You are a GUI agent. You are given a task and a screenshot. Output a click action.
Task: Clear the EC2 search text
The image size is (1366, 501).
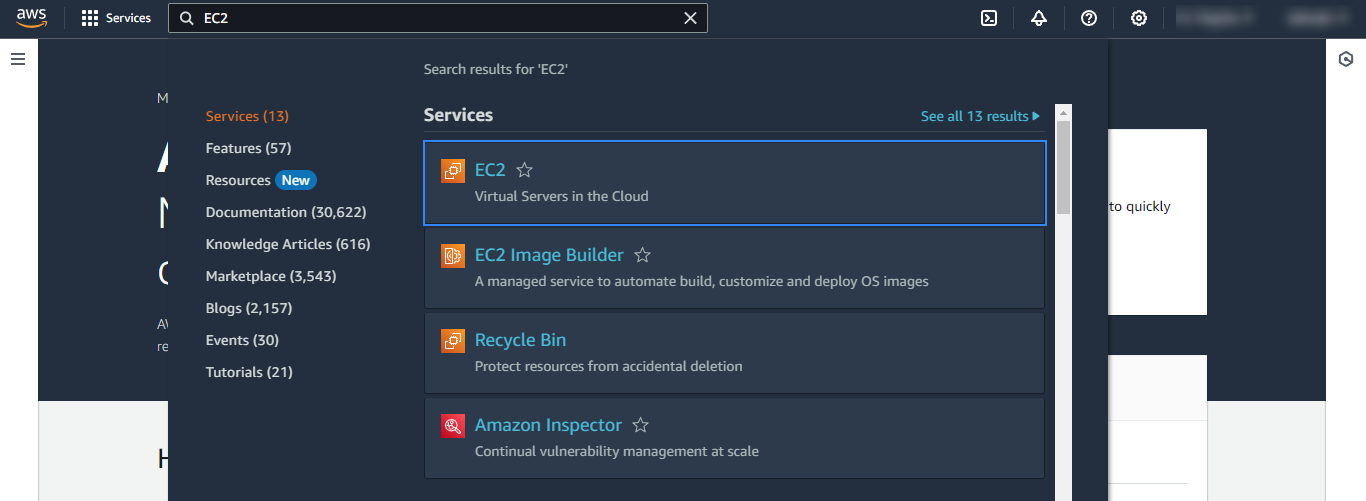click(690, 18)
